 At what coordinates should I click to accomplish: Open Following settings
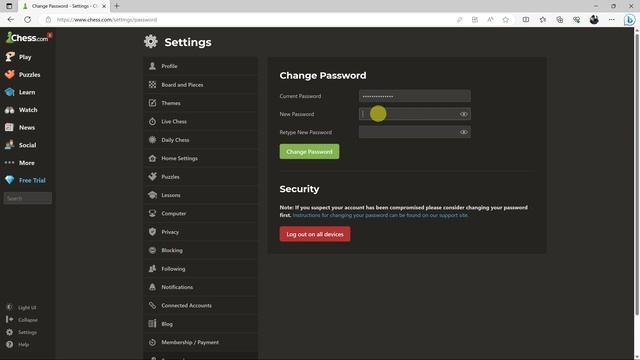(x=200, y=269)
